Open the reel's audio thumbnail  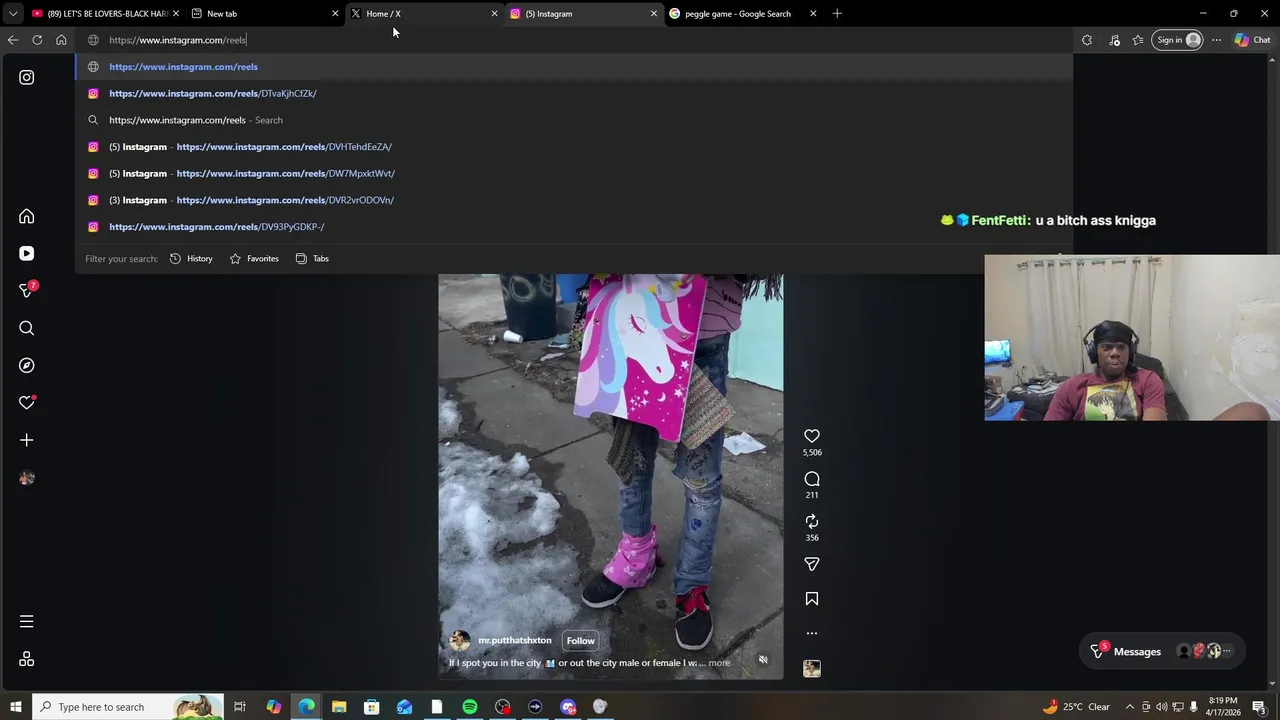coord(812,669)
